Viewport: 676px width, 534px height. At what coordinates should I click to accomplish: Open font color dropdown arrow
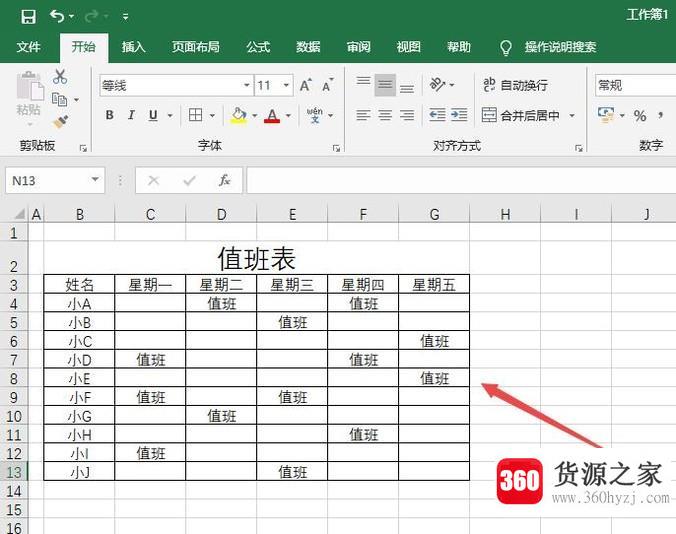(x=288, y=116)
